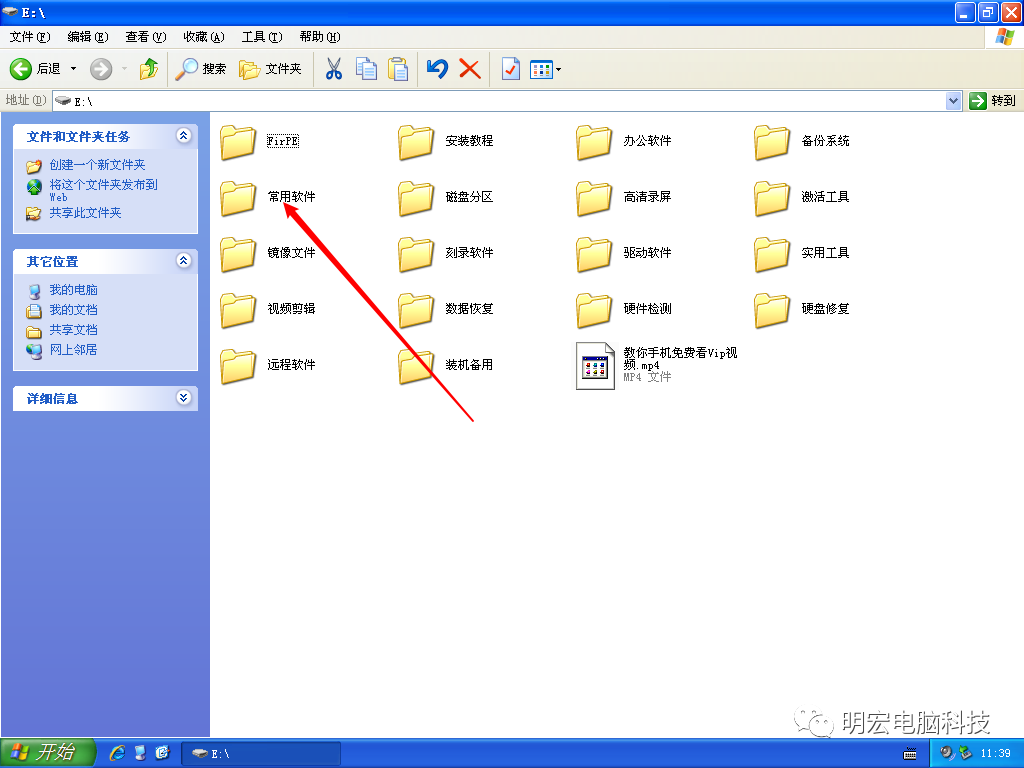Viewport: 1024px width, 768px height.
Task: Open the 工具(T) menu
Action: 261,37
